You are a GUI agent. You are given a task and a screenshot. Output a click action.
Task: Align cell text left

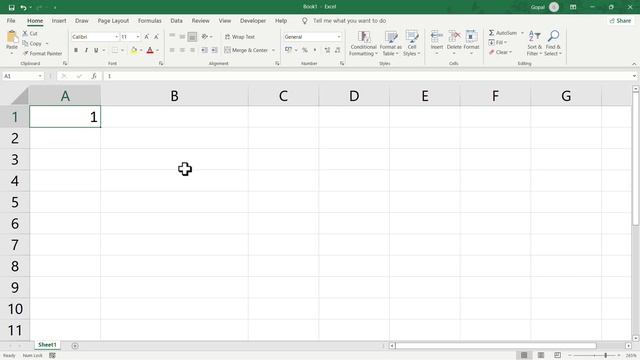pos(172,50)
